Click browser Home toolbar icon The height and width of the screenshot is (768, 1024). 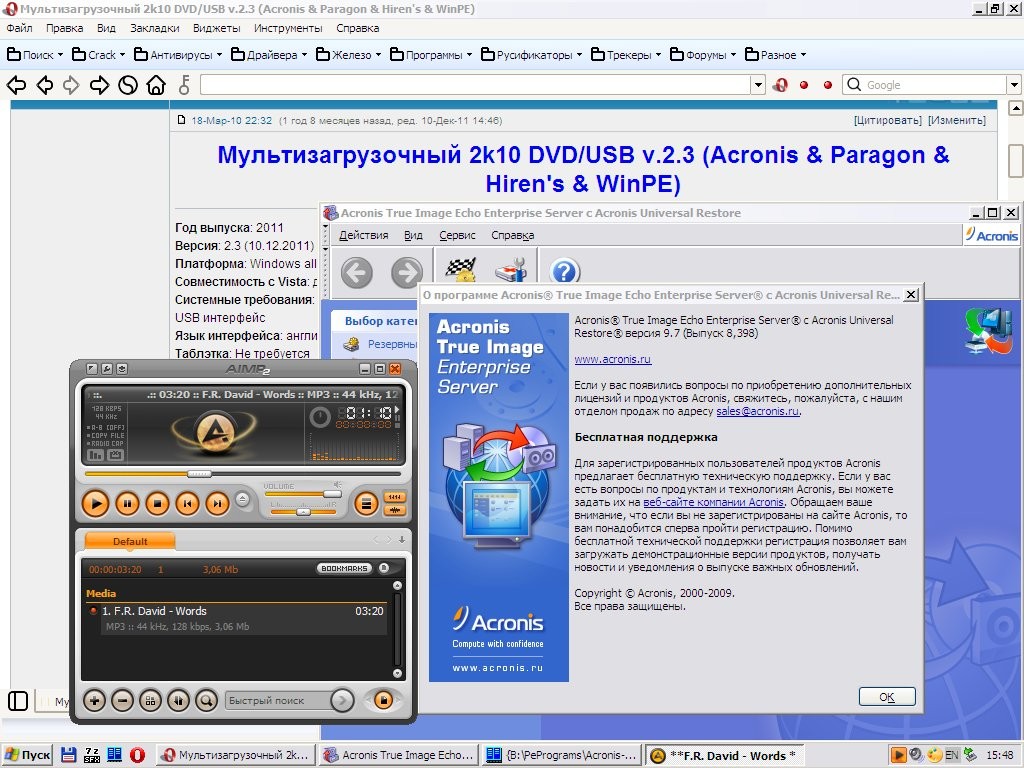[156, 85]
